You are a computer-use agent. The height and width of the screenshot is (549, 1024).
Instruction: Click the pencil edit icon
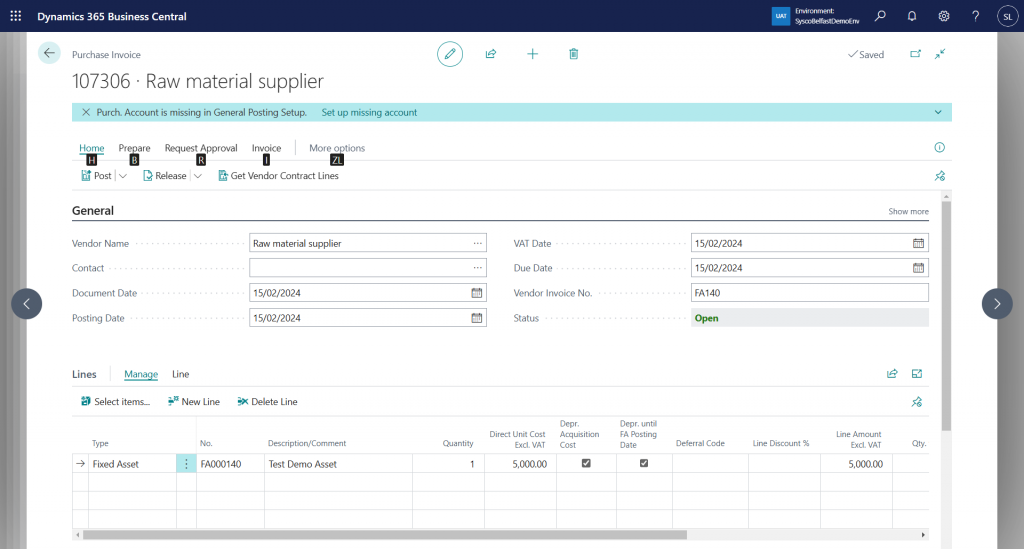click(x=450, y=54)
